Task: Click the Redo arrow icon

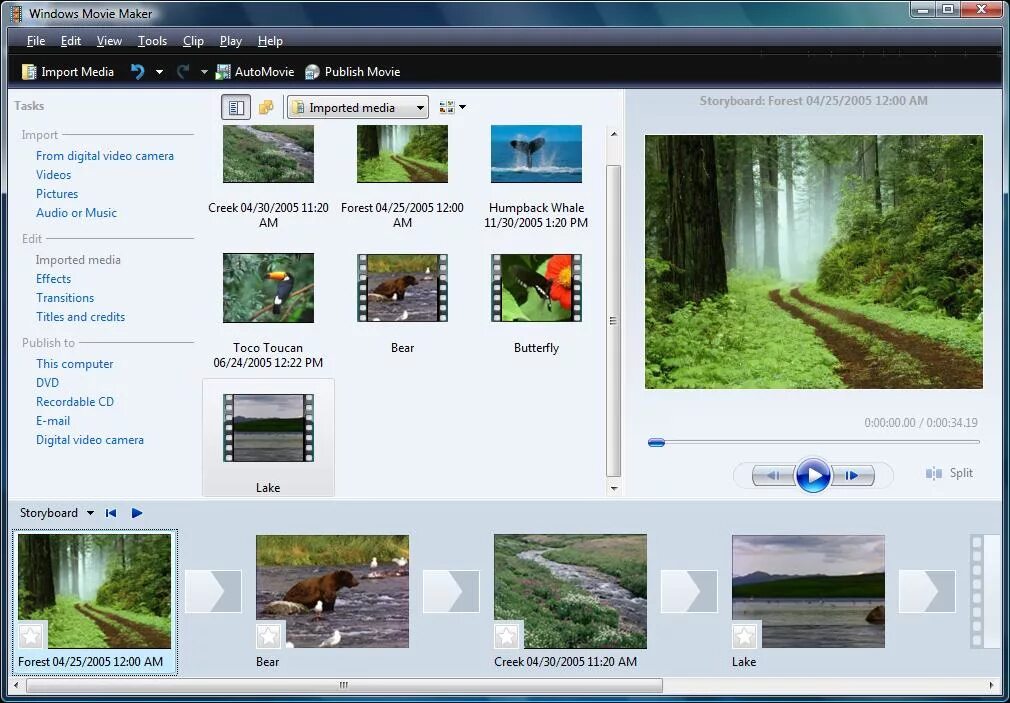Action: click(183, 72)
